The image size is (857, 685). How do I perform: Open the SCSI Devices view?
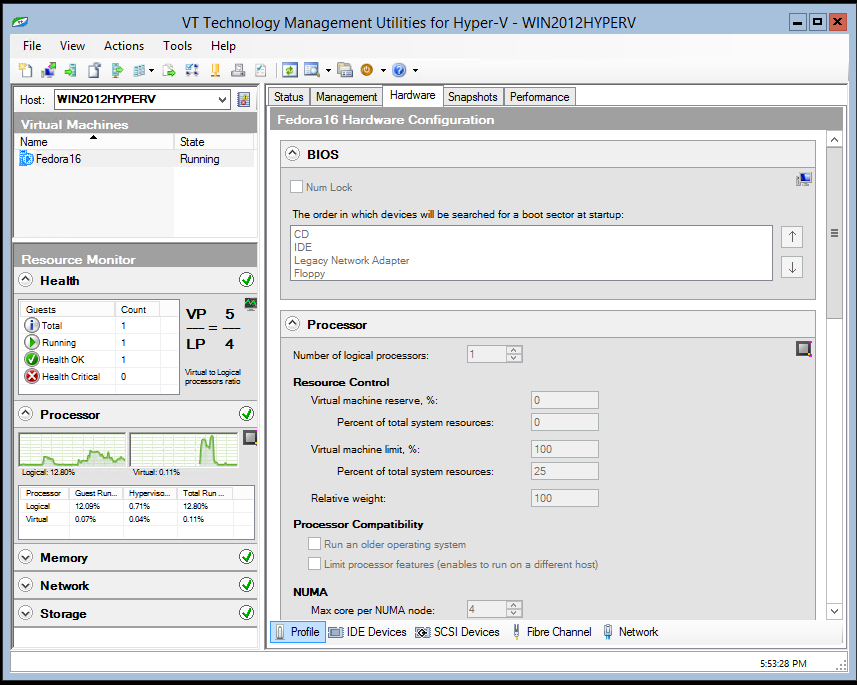(x=457, y=631)
